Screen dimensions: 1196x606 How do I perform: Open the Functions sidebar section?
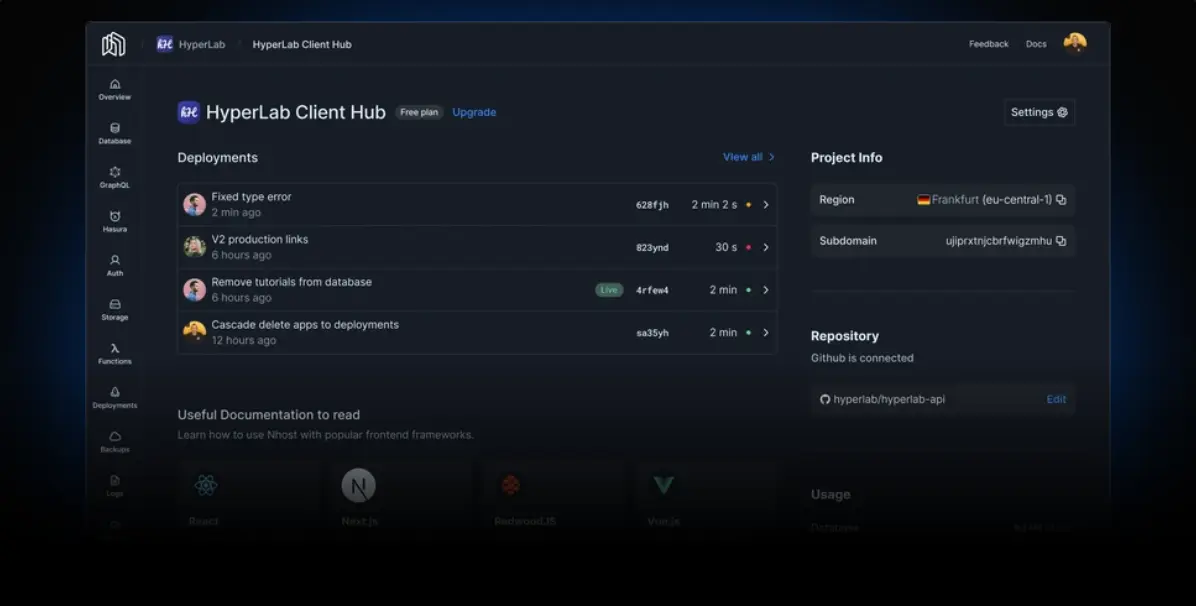(114, 353)
